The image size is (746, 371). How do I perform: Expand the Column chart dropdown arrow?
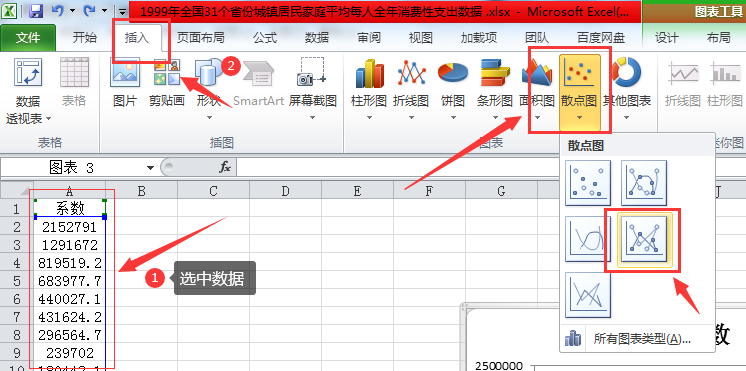tap(369, 117)
